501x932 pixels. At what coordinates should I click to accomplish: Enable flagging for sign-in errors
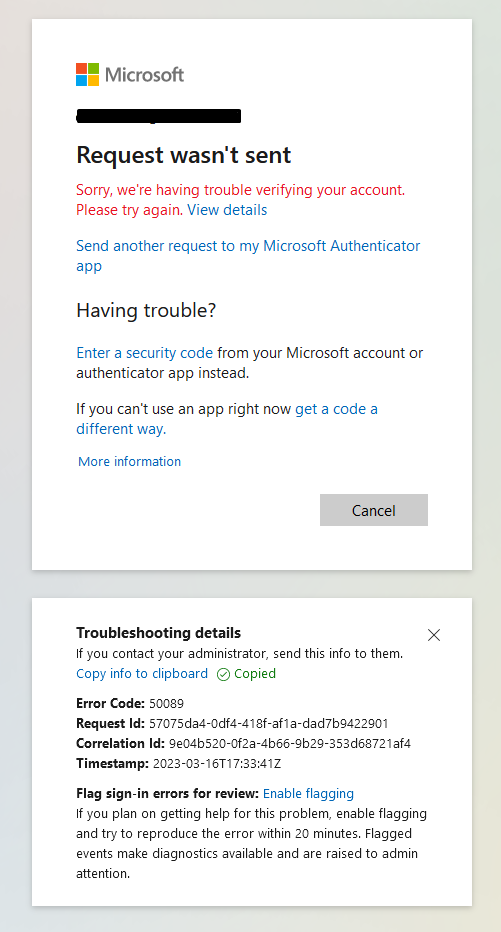coord(308,794)
